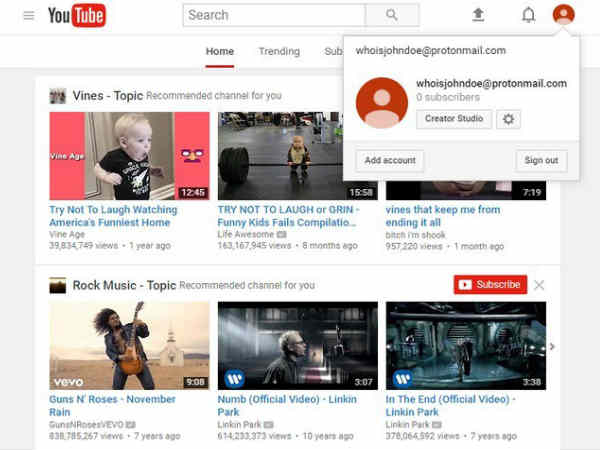600x450 pixels.
Task: Click the Rock Music Topic channel icon
Action: point(57,285)
